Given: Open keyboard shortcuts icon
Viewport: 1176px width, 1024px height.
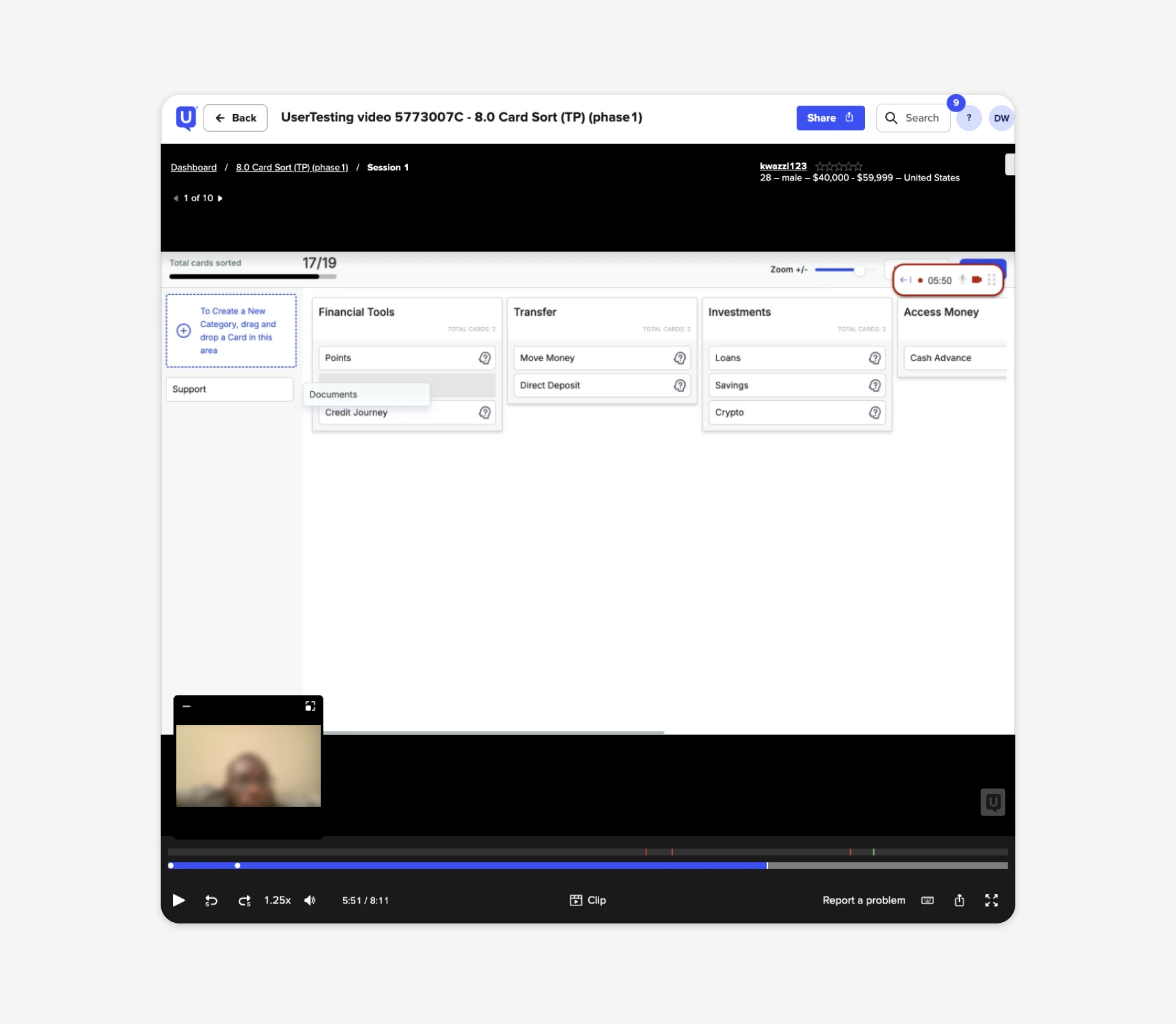Looking at the screenshot, I should coord(927,900).
